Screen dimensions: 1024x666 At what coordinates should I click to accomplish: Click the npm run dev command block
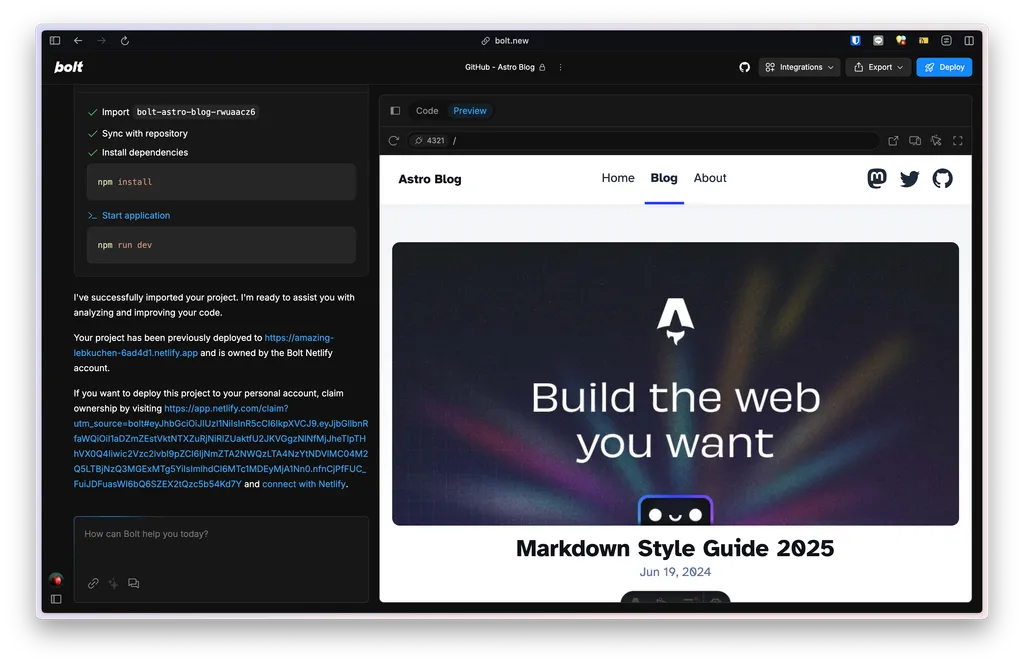[x=221, y=245]
